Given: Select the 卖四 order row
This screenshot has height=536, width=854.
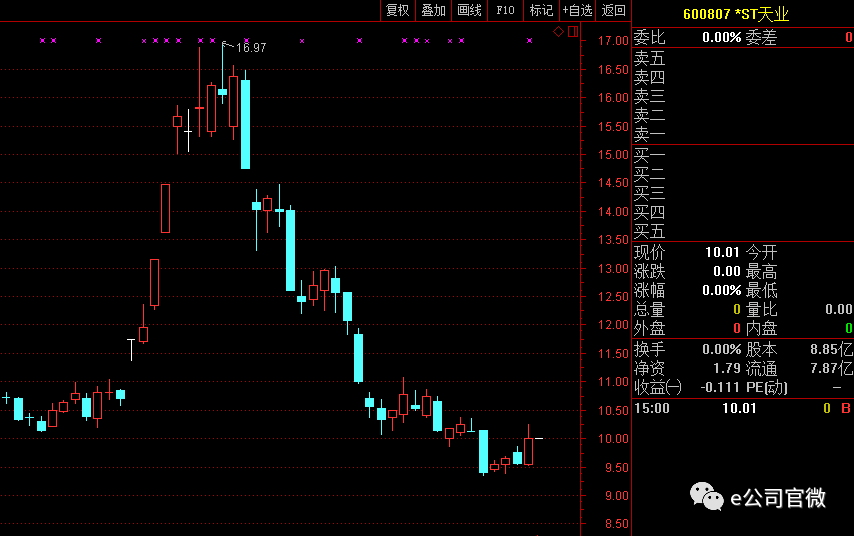Looking at the screenshot, I should point(743,77).
